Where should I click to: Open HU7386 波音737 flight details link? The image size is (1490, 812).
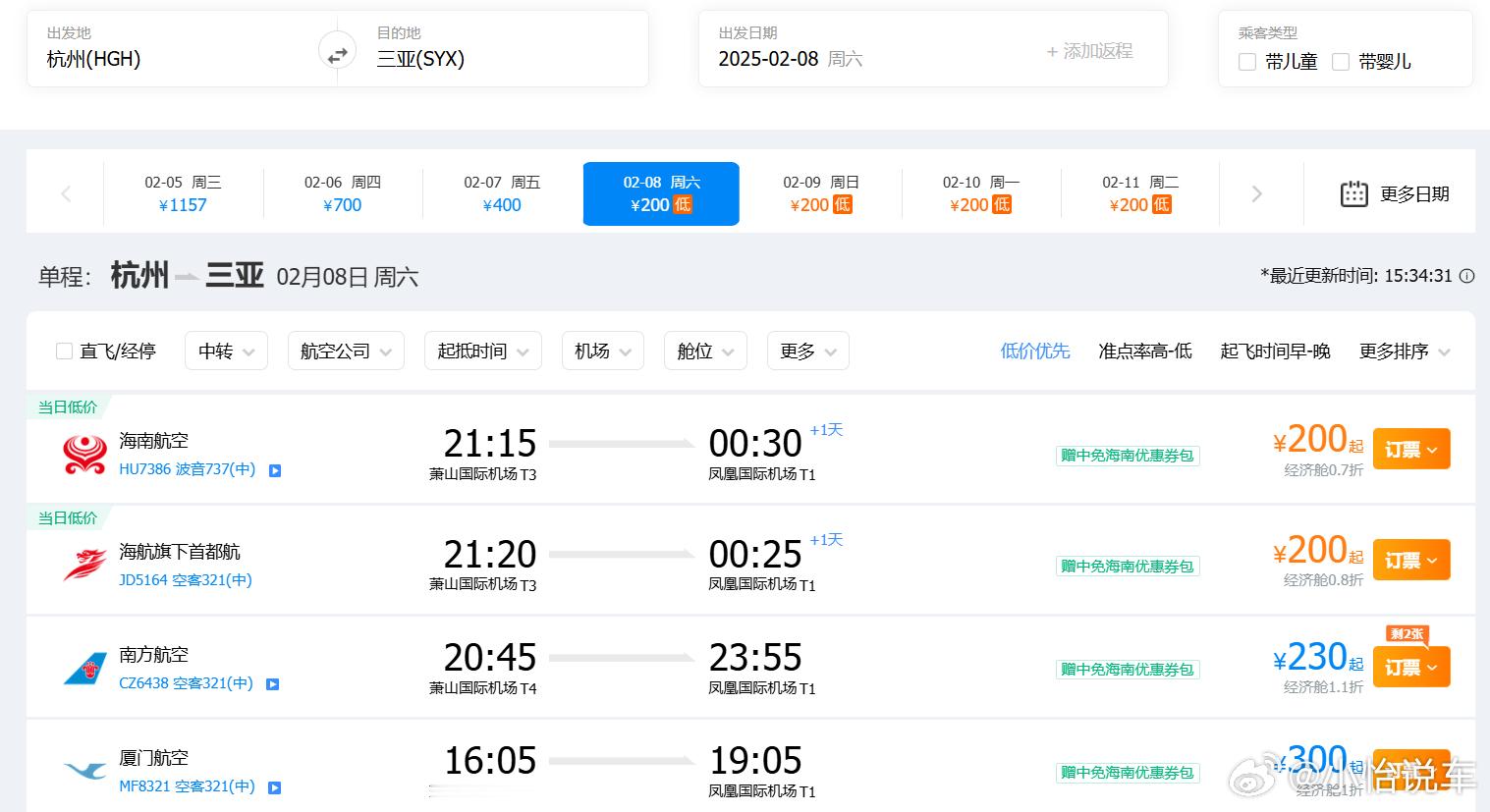click(x=187, y=469)
